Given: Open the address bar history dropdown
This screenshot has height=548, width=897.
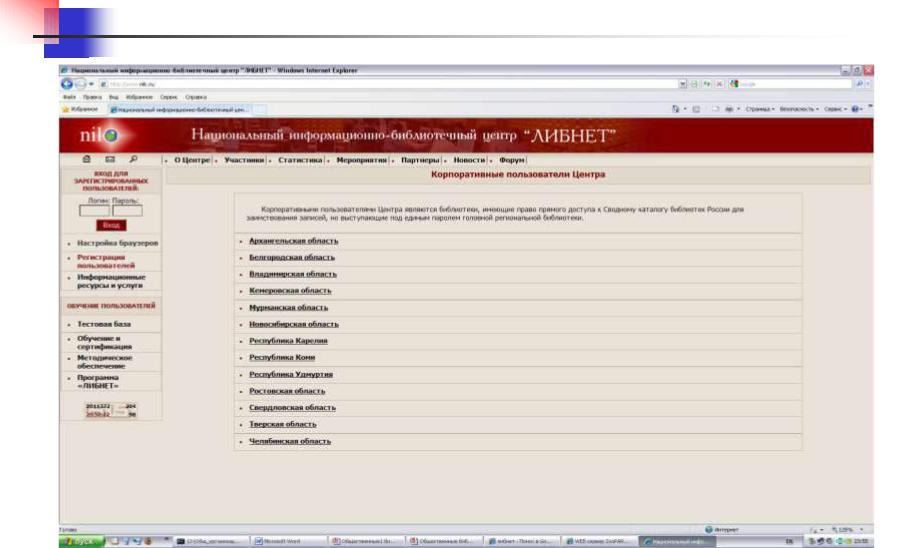Looking at the screenshot, I should click(x=682, y=84).
